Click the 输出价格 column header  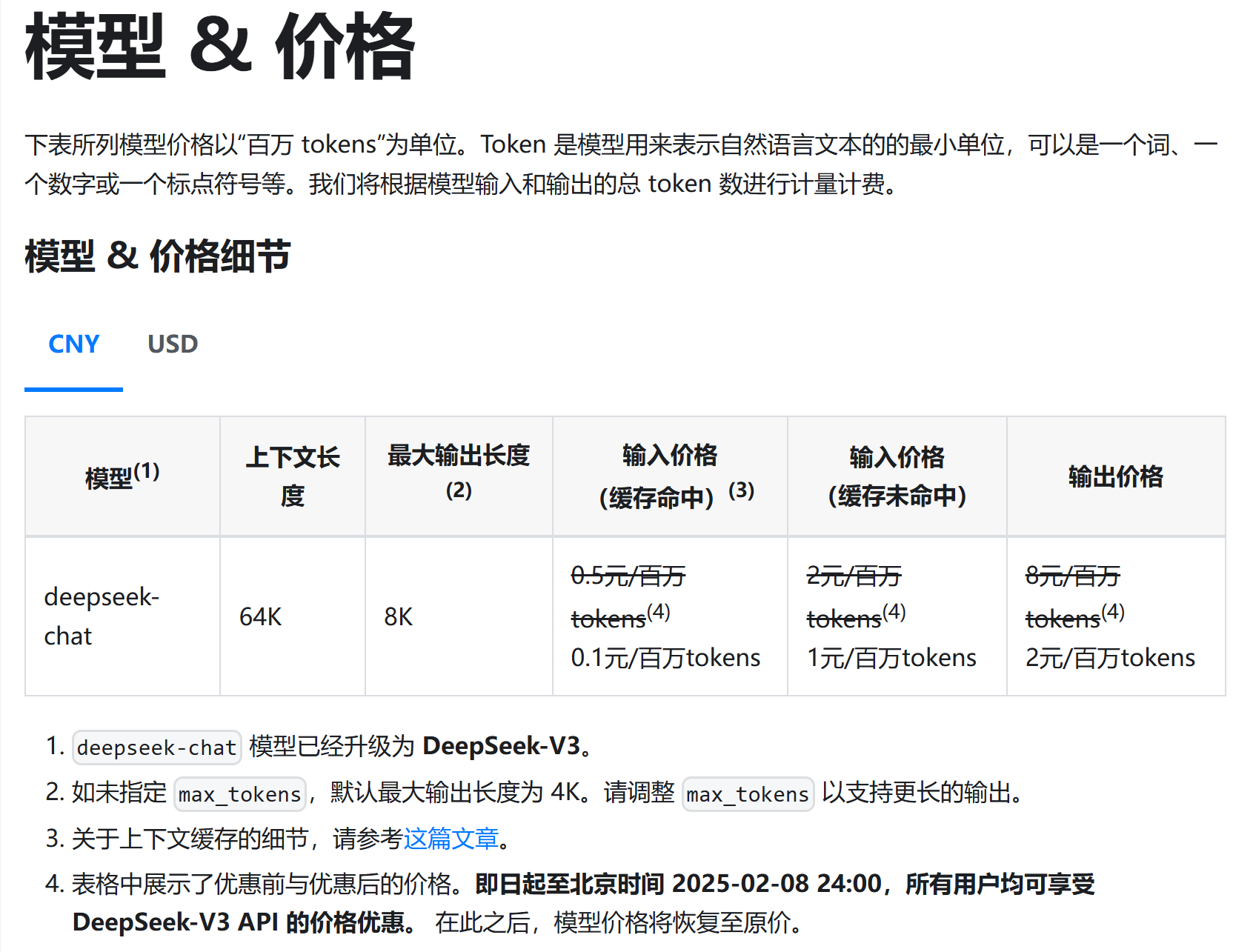[1116, 476]
